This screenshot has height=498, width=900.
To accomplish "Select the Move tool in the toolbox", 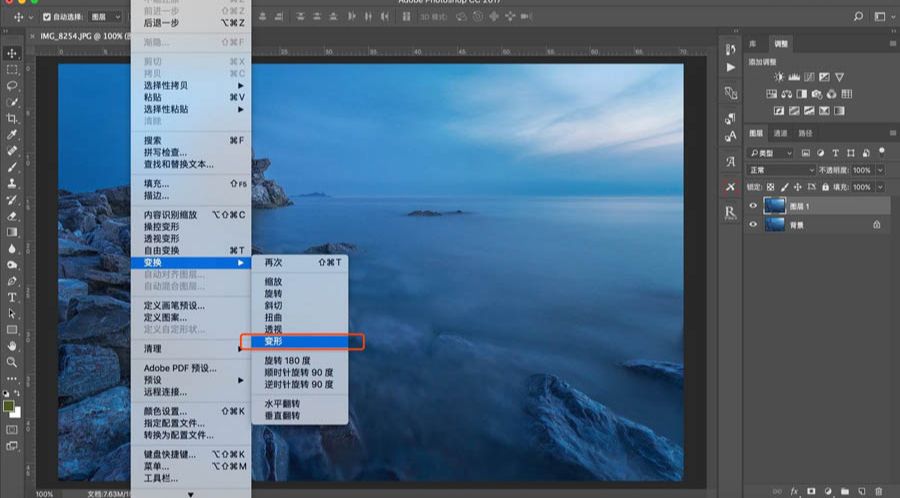I will click(11, 53).
